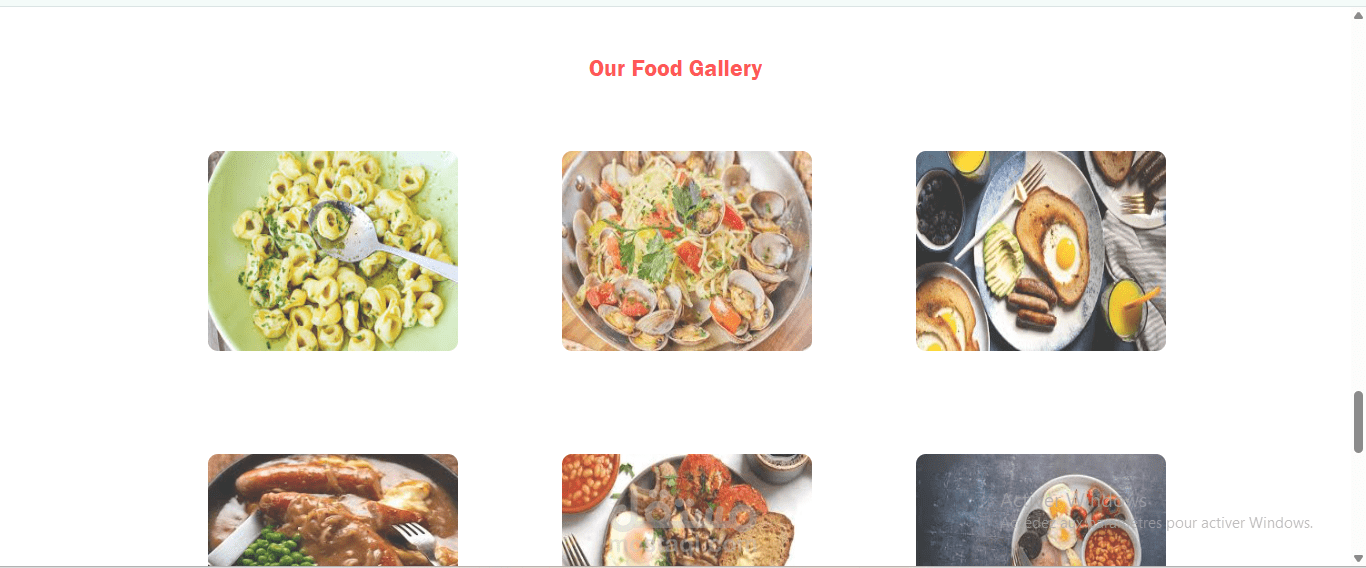Click the 'Our Food Gallery' heading
The image size is (1366, 568).
click(x=675, y=68)
